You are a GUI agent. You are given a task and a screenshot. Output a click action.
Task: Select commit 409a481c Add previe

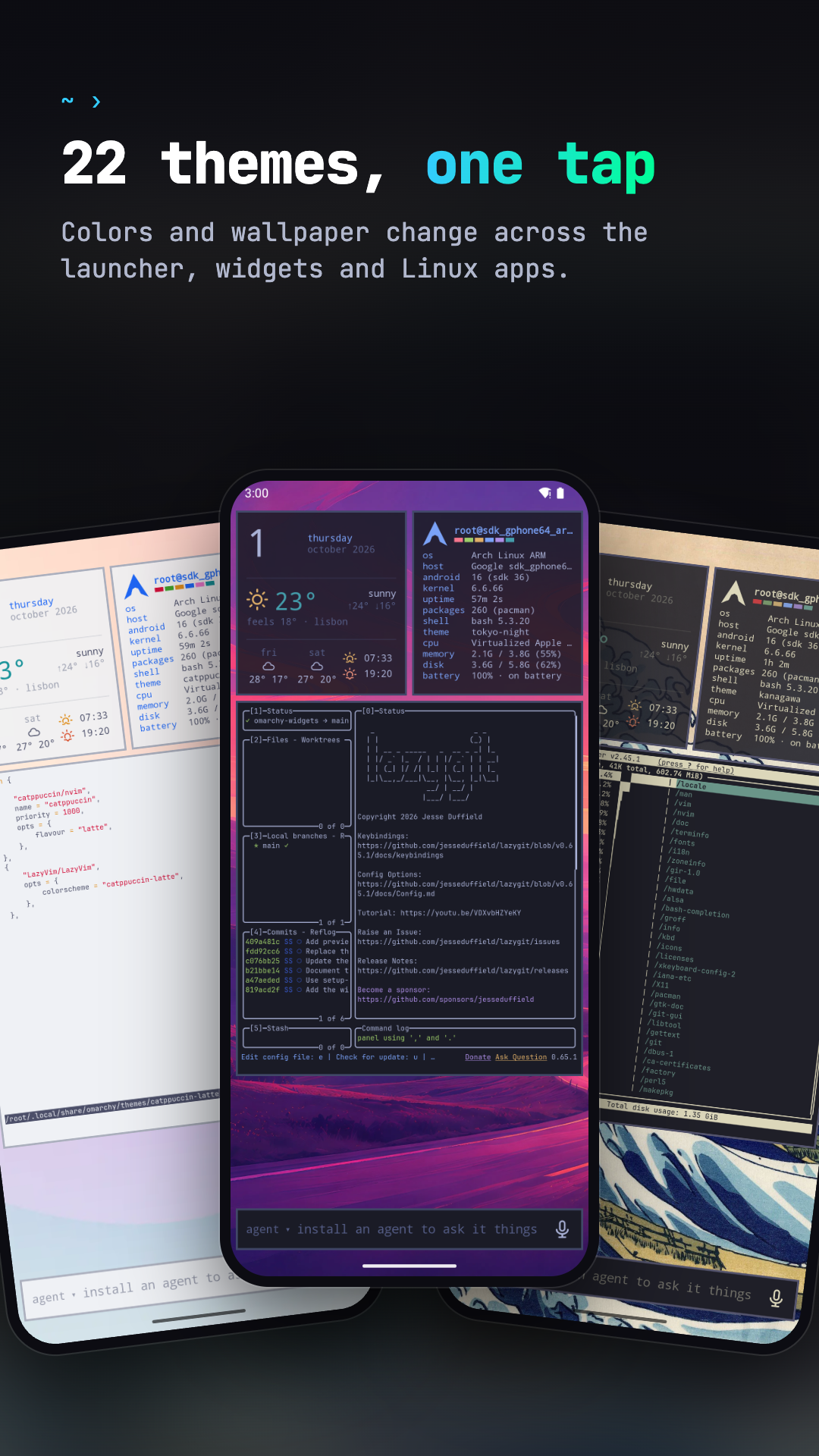click(297, 942)
